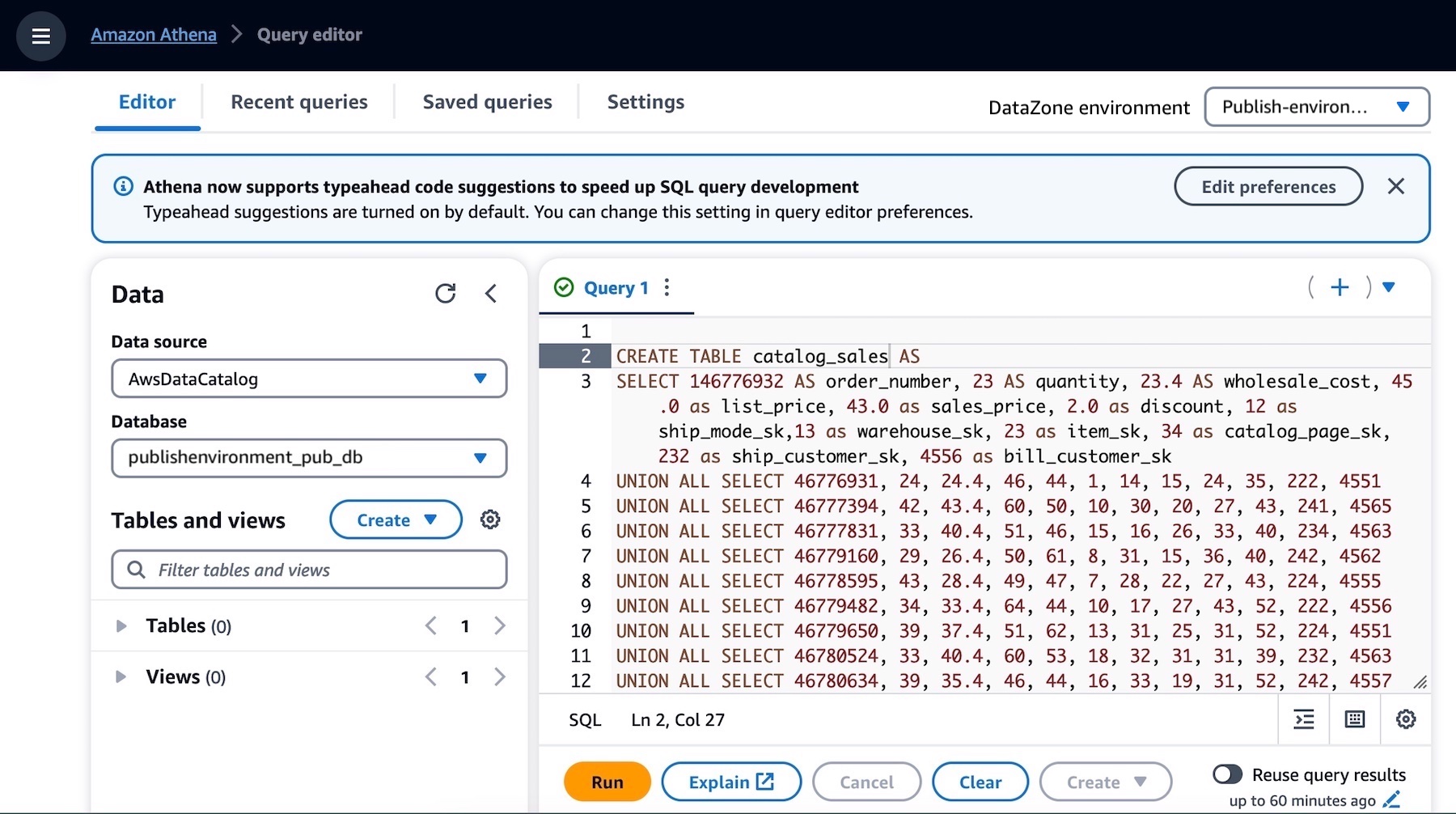Go to previous page of Views
The image size is (1456, 814).
click(x=431, y=676)
